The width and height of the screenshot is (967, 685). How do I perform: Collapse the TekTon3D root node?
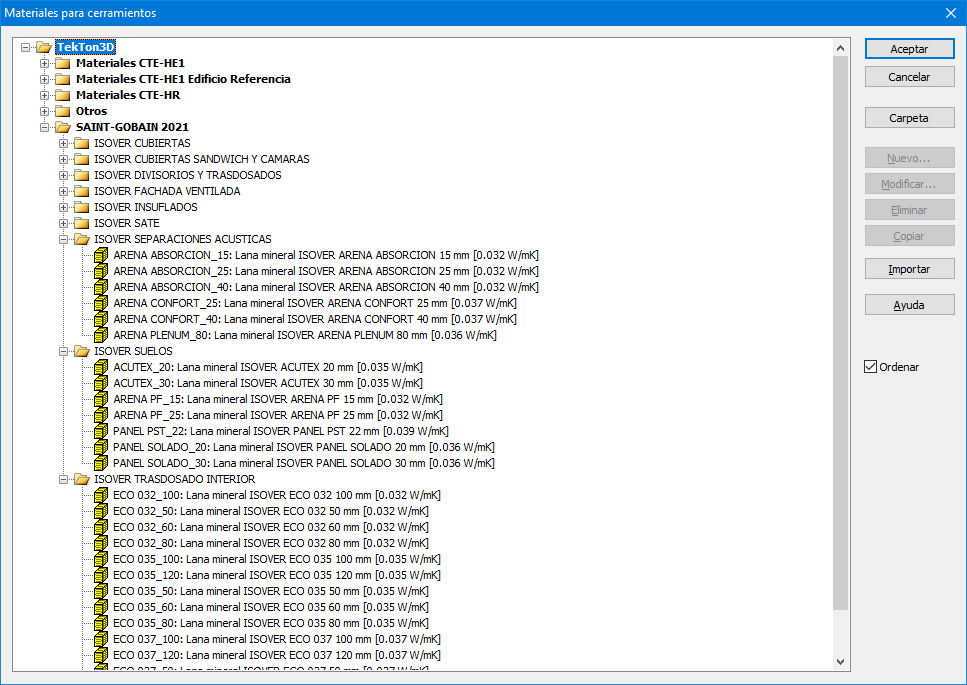click(25, 47)
